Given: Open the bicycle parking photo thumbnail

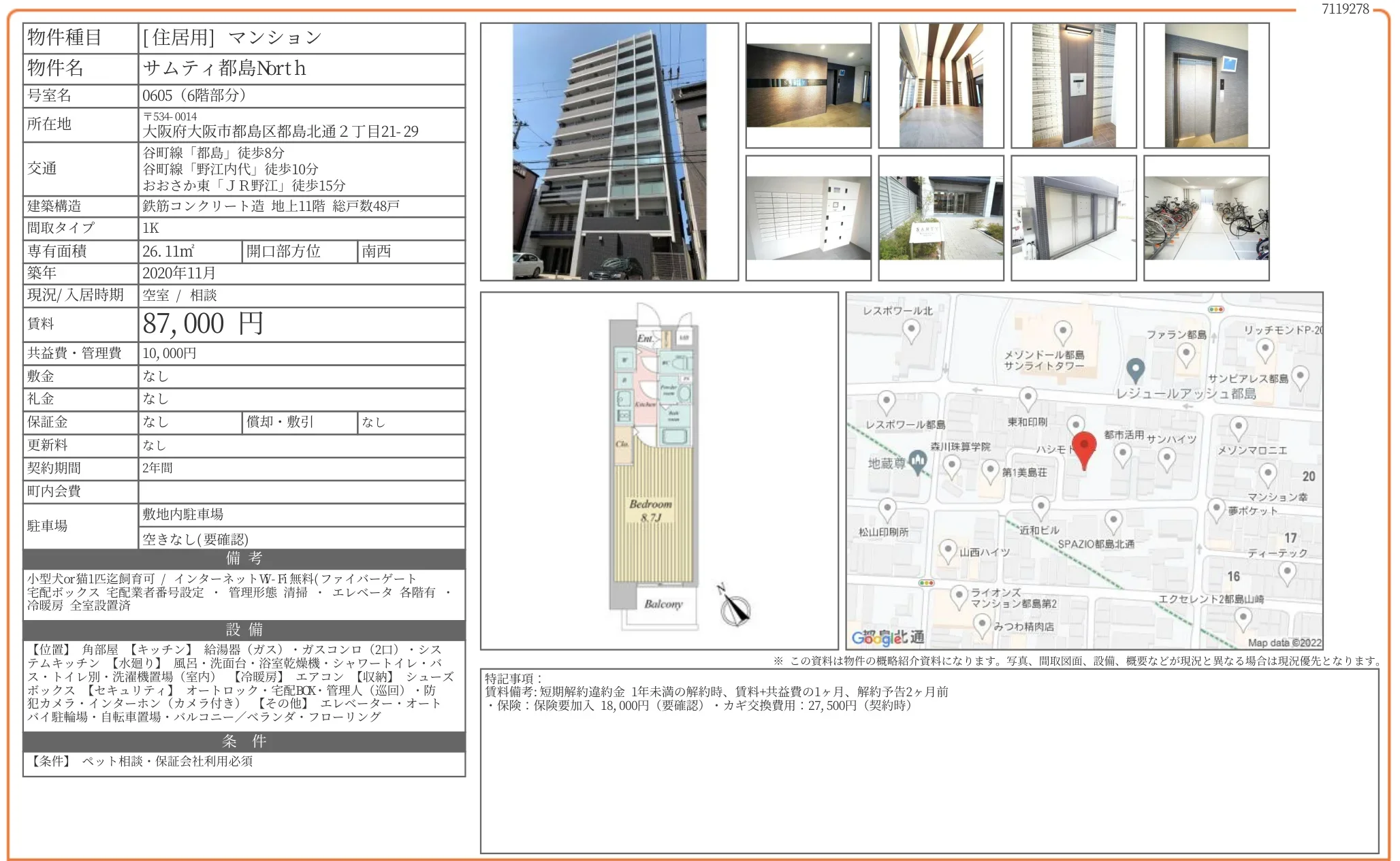Looking at the screenshot, I should pos(1206,218).
